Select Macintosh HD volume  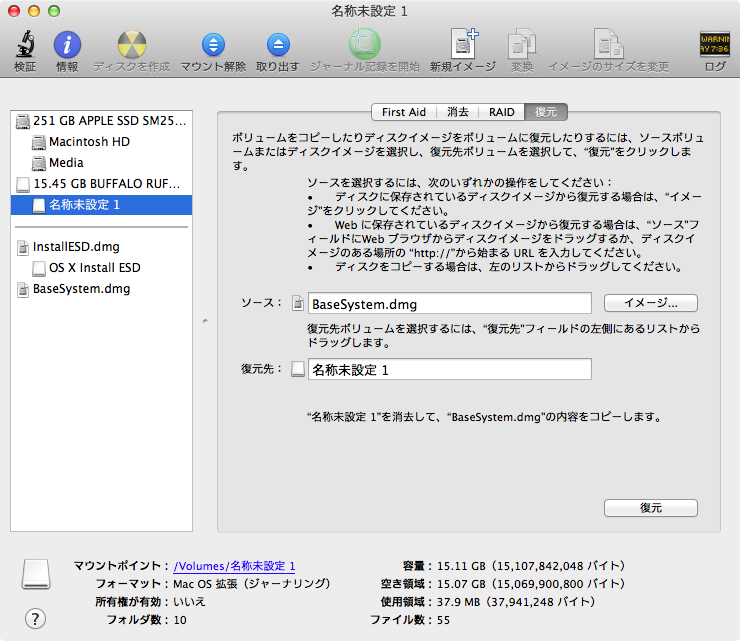click(x=101, y=142)
